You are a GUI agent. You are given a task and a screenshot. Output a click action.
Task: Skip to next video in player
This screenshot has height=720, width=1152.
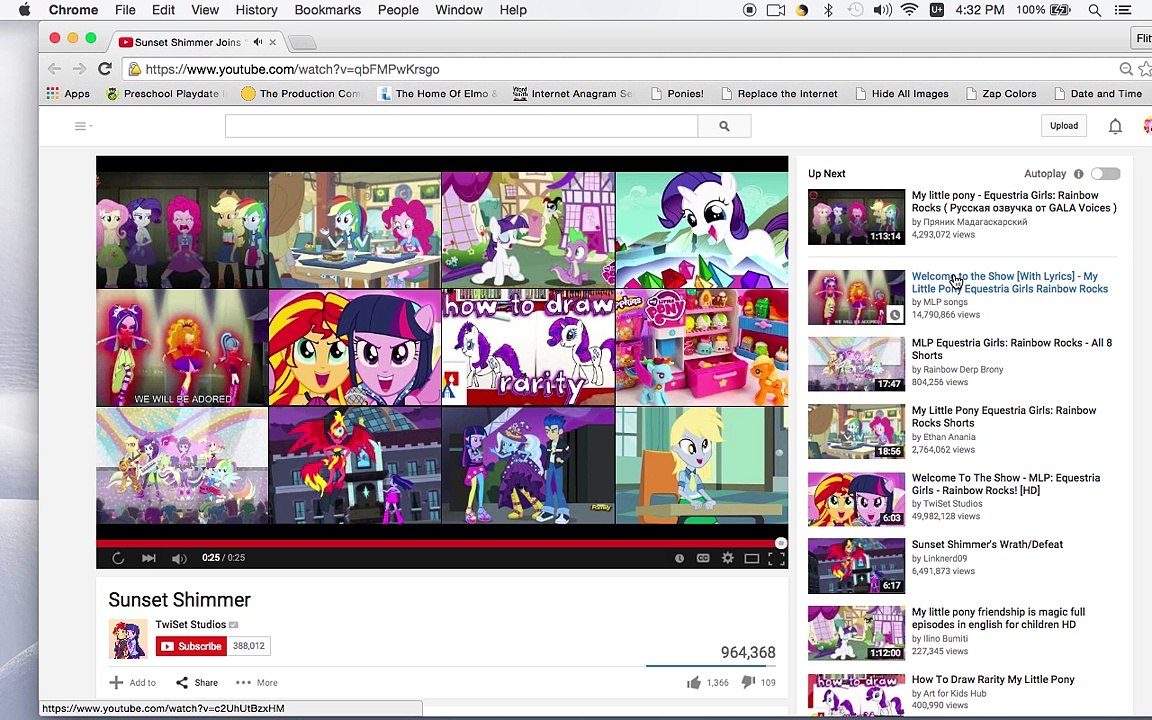[148, 558]
